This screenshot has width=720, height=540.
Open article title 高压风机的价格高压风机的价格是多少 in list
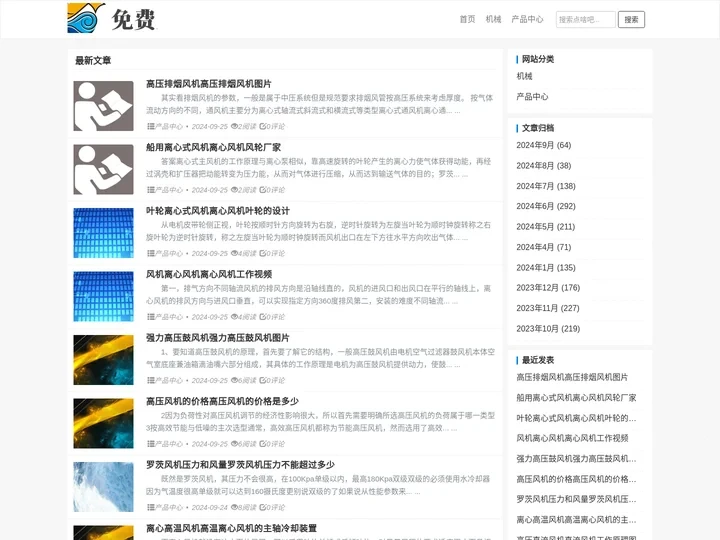click(x=222, y=401)
